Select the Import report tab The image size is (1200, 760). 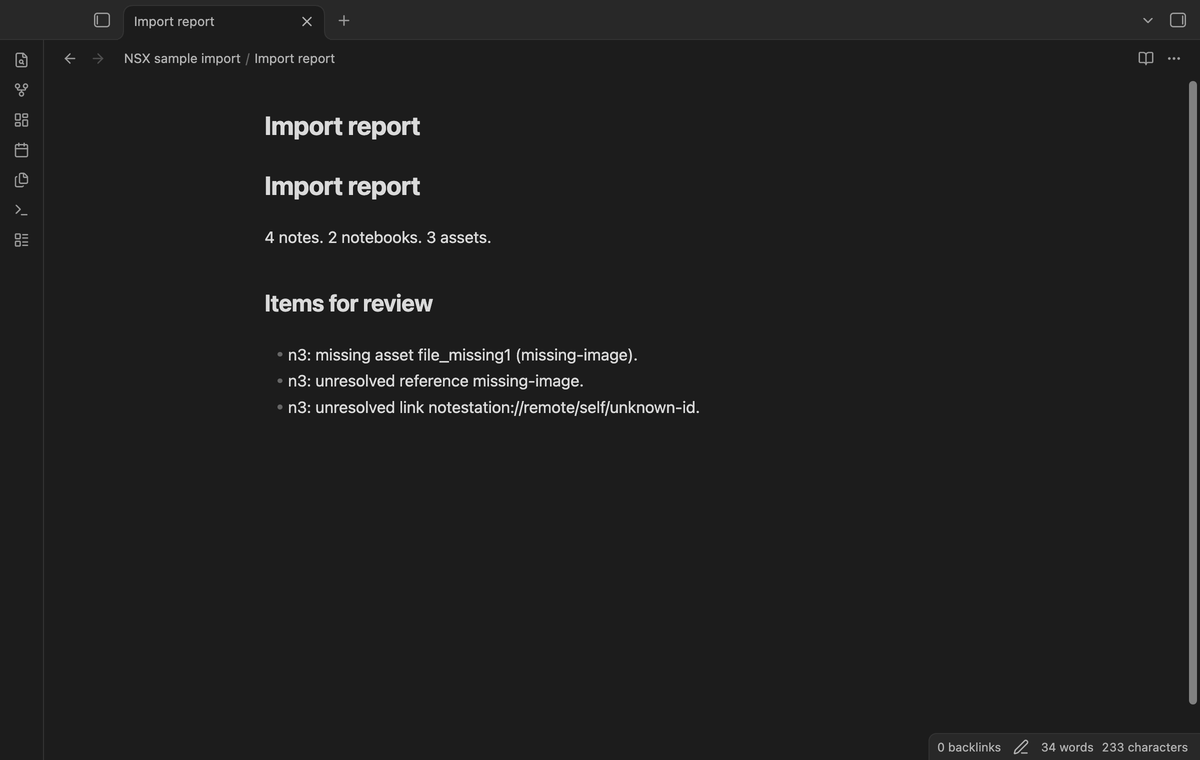pyautogui.click(x=224, y=22)
